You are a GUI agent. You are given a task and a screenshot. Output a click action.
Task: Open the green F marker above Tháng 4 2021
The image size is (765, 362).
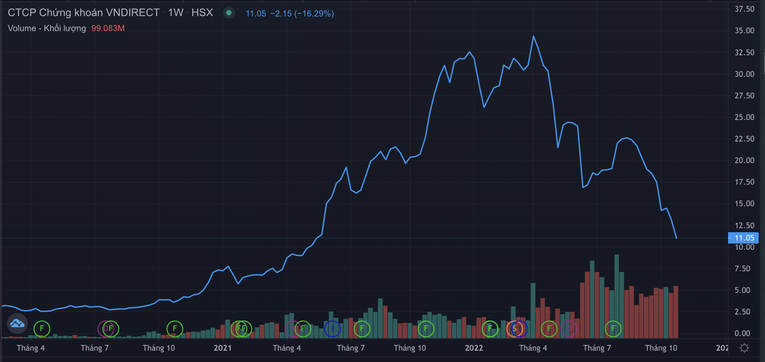pyautogui.click(x=302, y=329)
